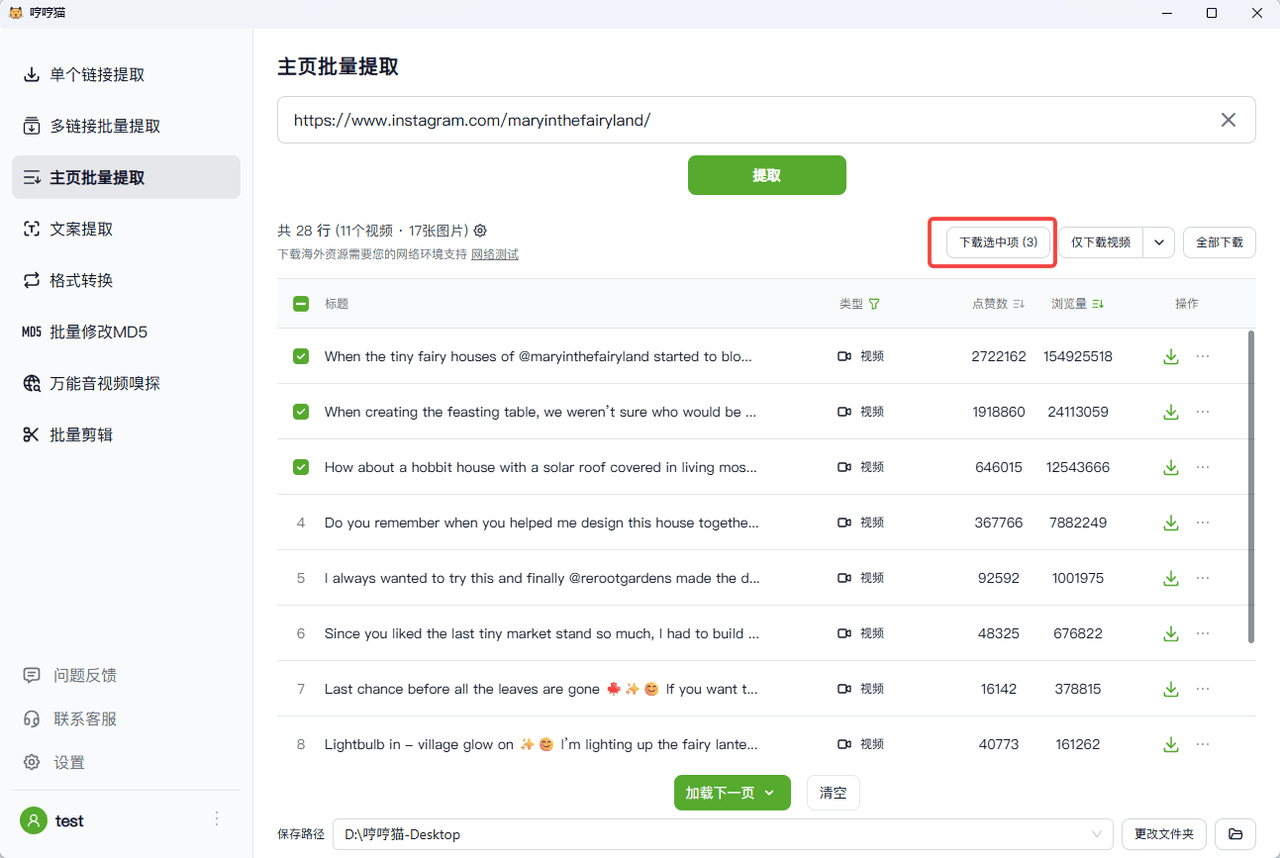Open the format conversion section
Screen dimensions: 1280x858
coord(81,281)
